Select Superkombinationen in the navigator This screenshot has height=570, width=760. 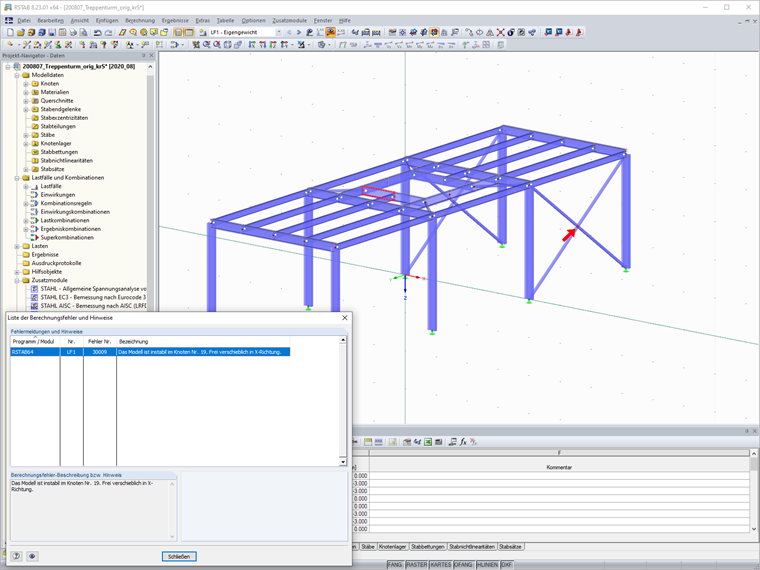(67, 238)
